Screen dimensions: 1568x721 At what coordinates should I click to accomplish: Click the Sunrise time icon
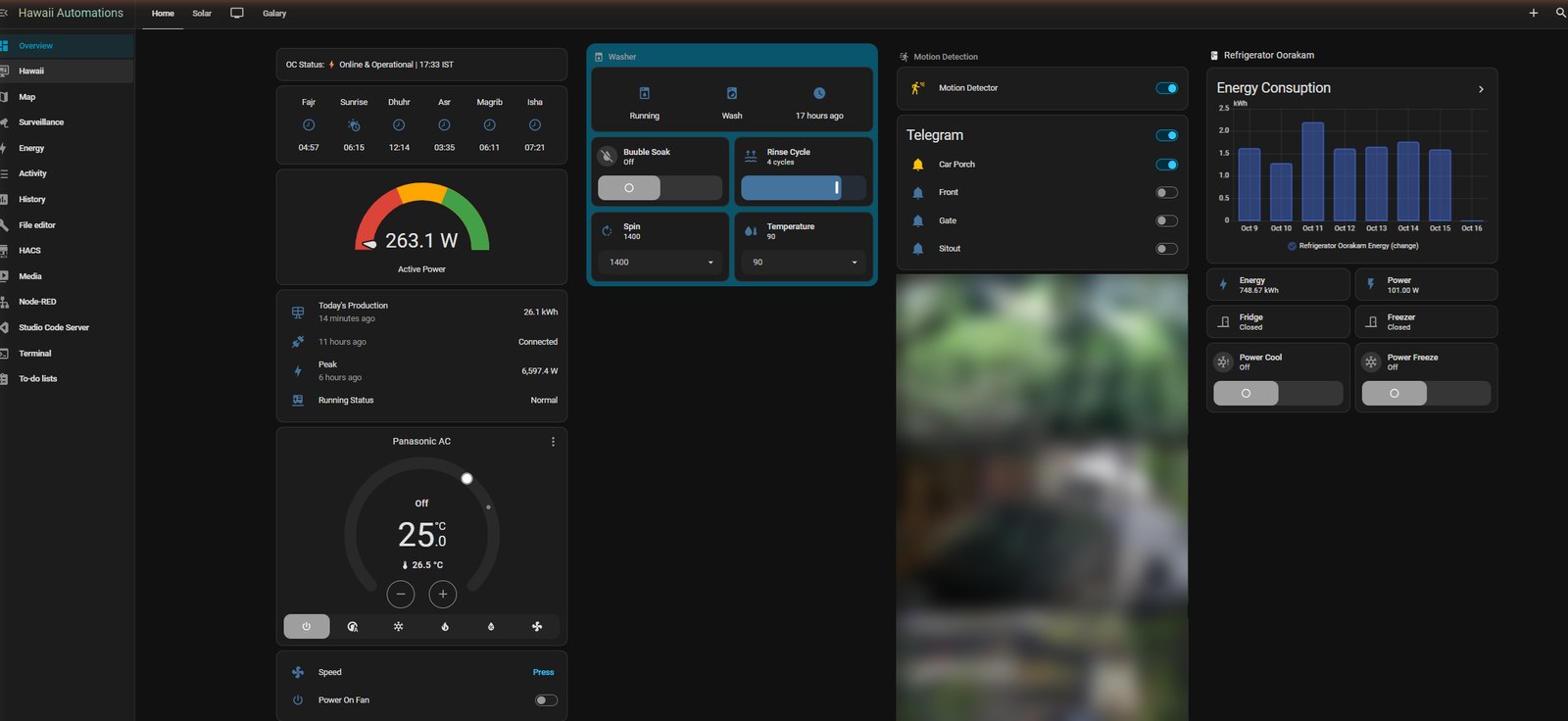[x=354, y=125]
